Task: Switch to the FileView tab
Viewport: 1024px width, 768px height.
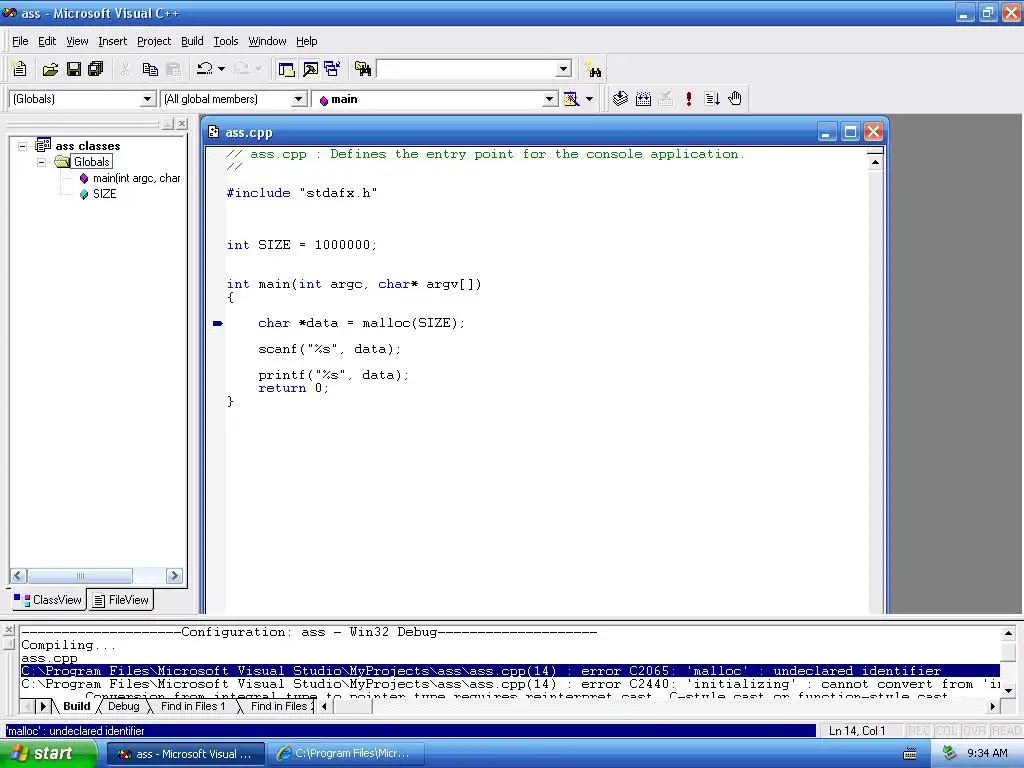Action: click(120, 600)
